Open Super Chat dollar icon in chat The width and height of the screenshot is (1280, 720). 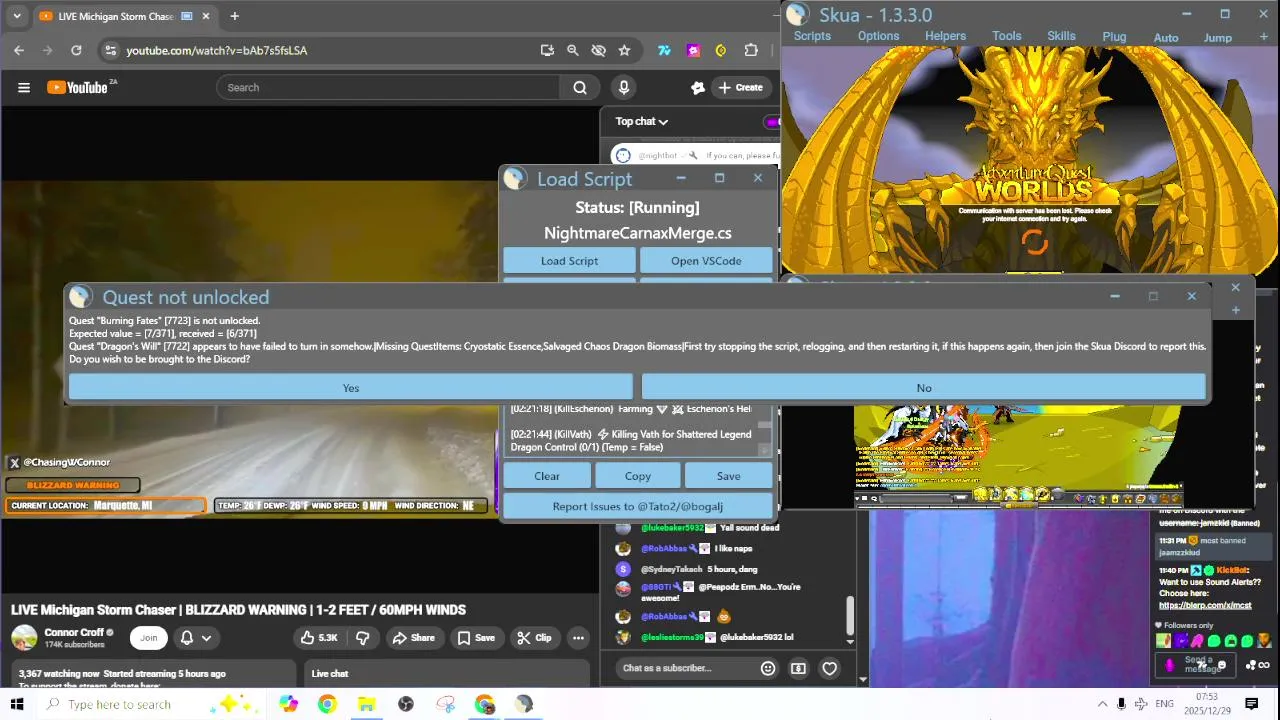coord(798,668)
